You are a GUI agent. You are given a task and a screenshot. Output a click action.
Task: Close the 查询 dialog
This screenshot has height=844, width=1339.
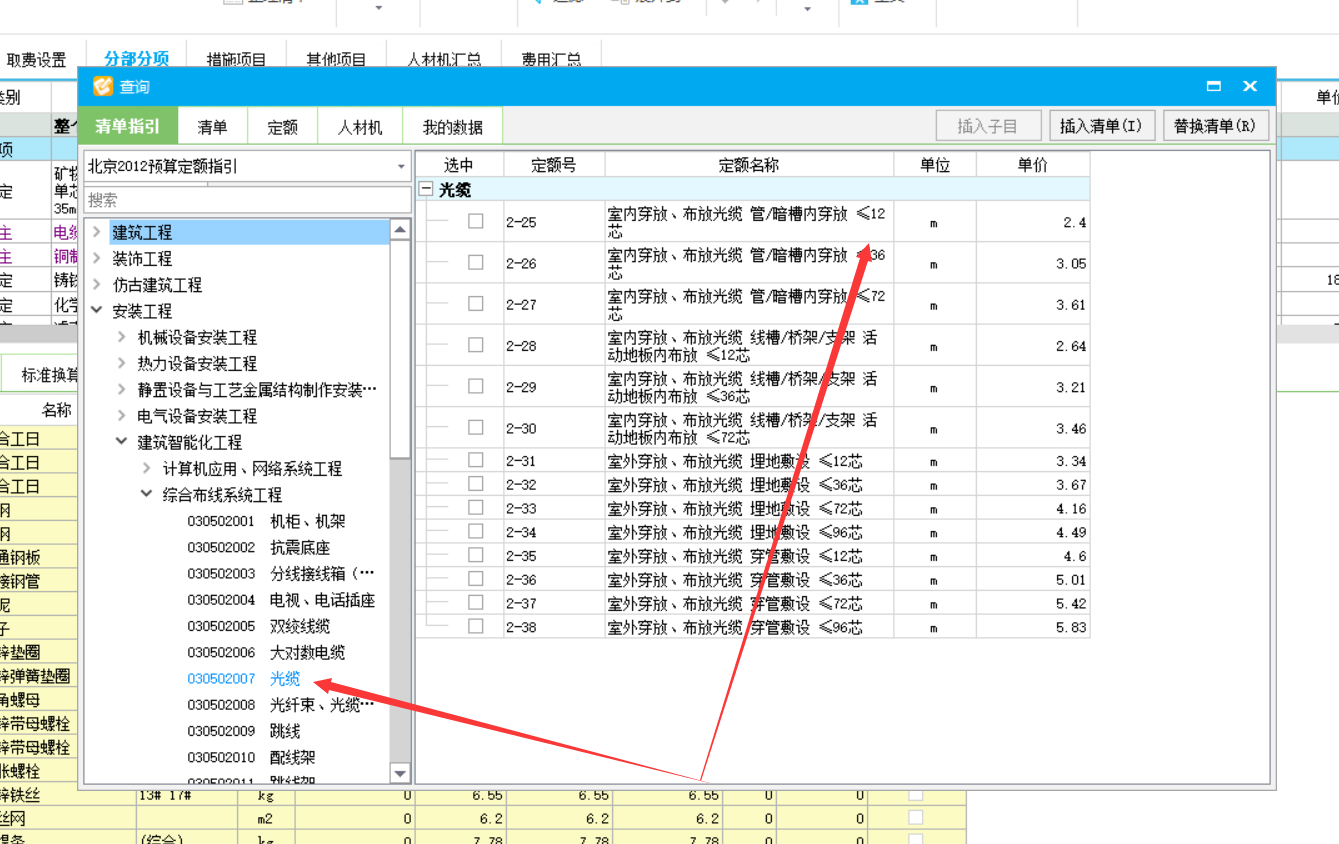coord(1250,86)
